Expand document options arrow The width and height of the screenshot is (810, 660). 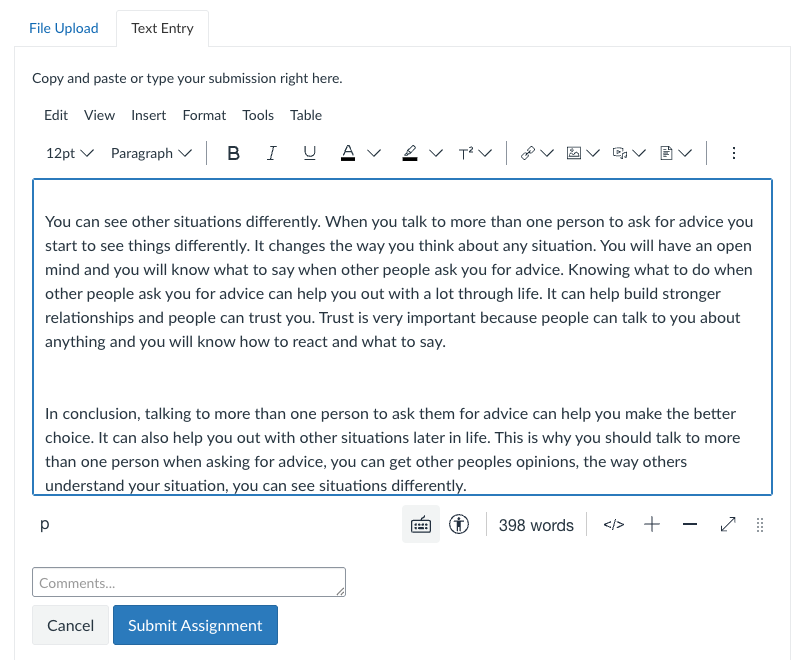[x=685, y=153]
